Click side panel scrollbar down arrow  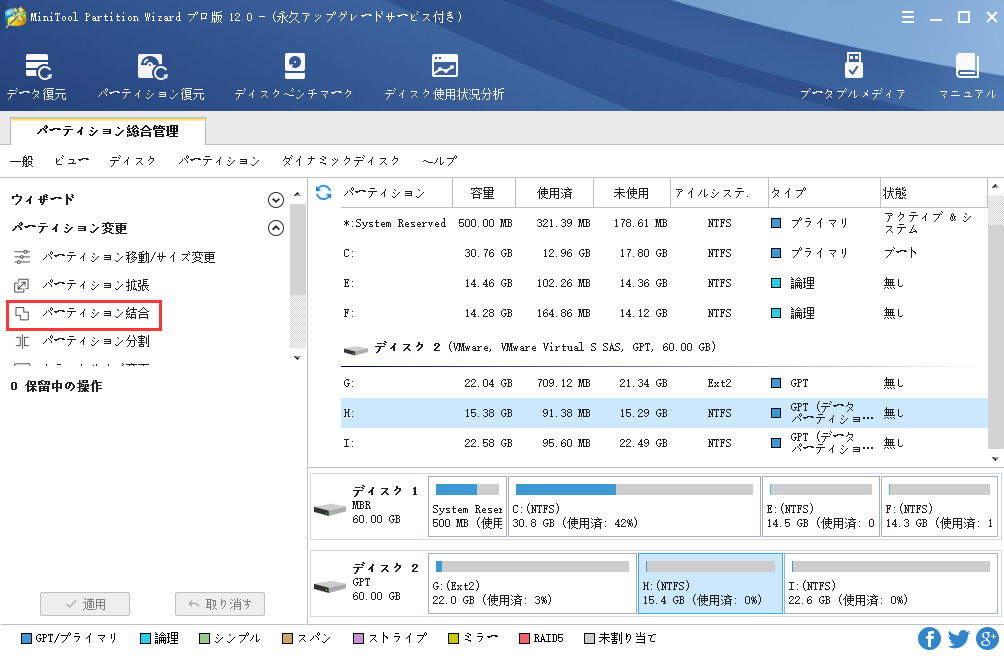[x=297, y=358]
